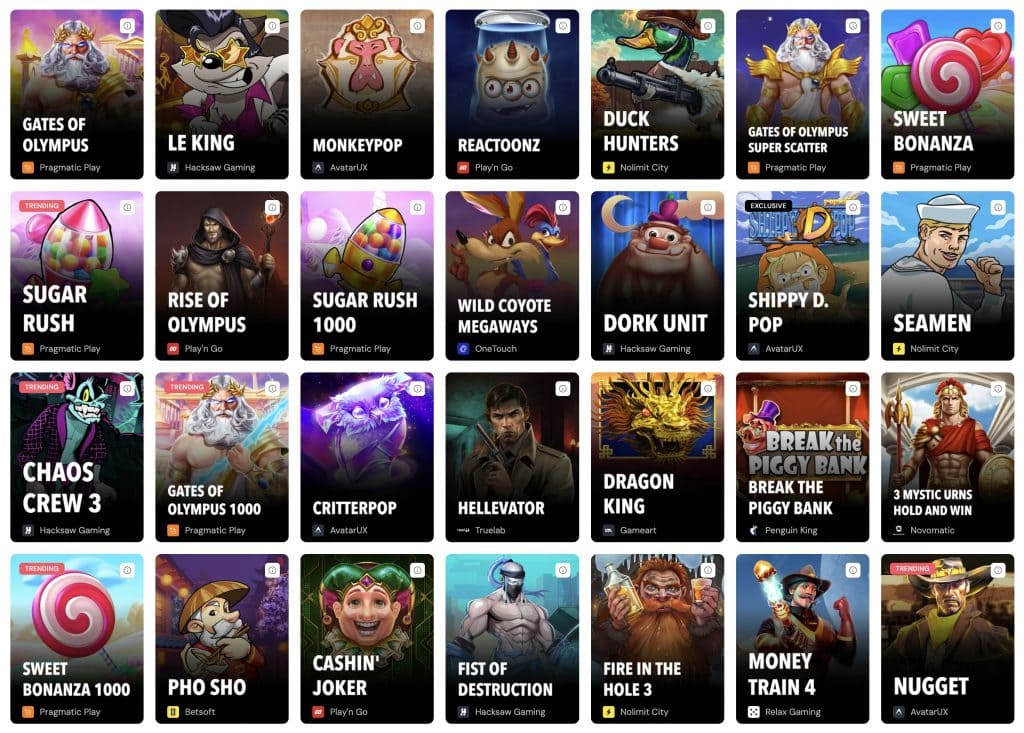
Task: Click the info icon on Le King tile
Action: (272, 25)
